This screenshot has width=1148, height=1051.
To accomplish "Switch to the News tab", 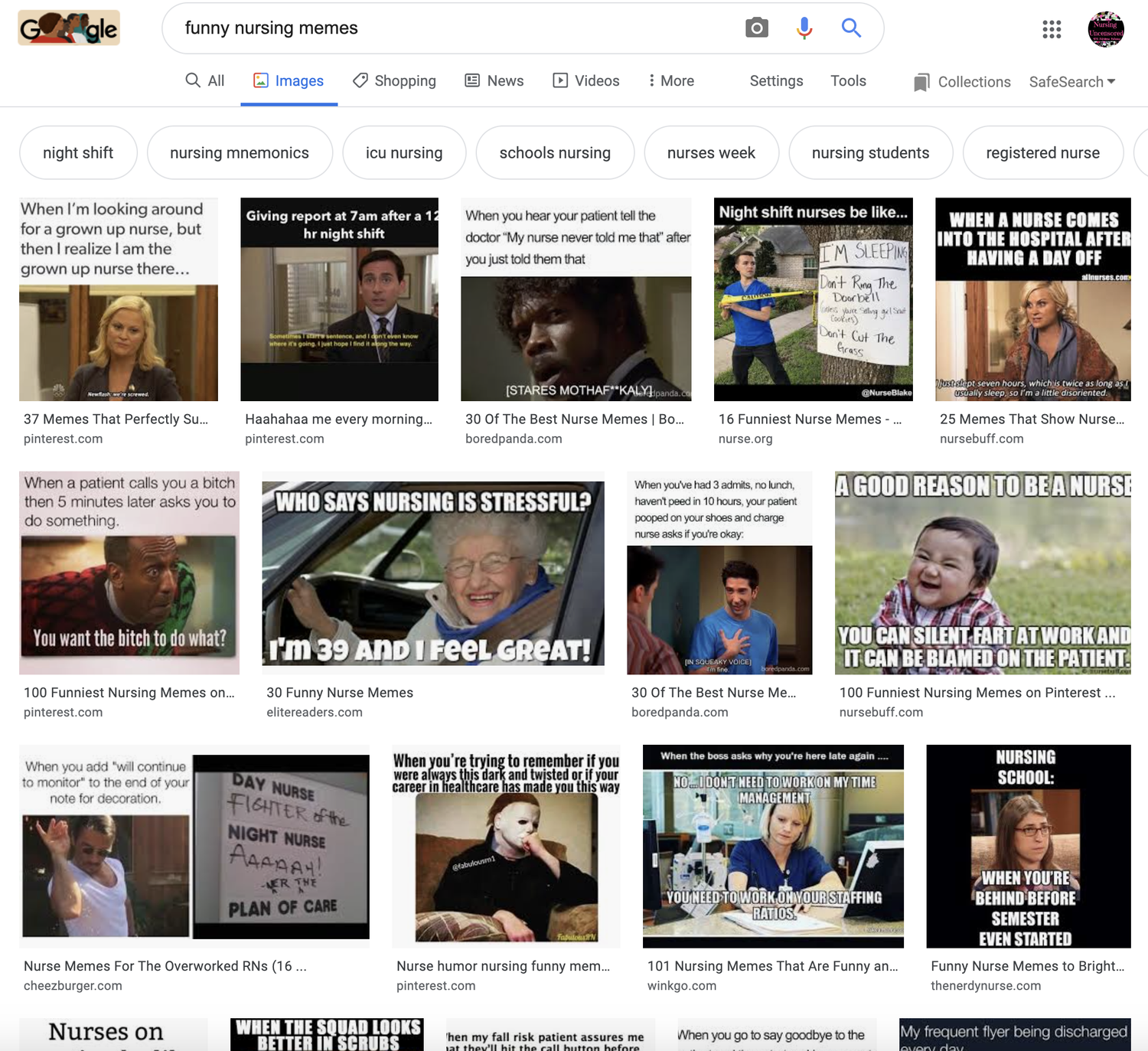I will [x=494, y=80].
